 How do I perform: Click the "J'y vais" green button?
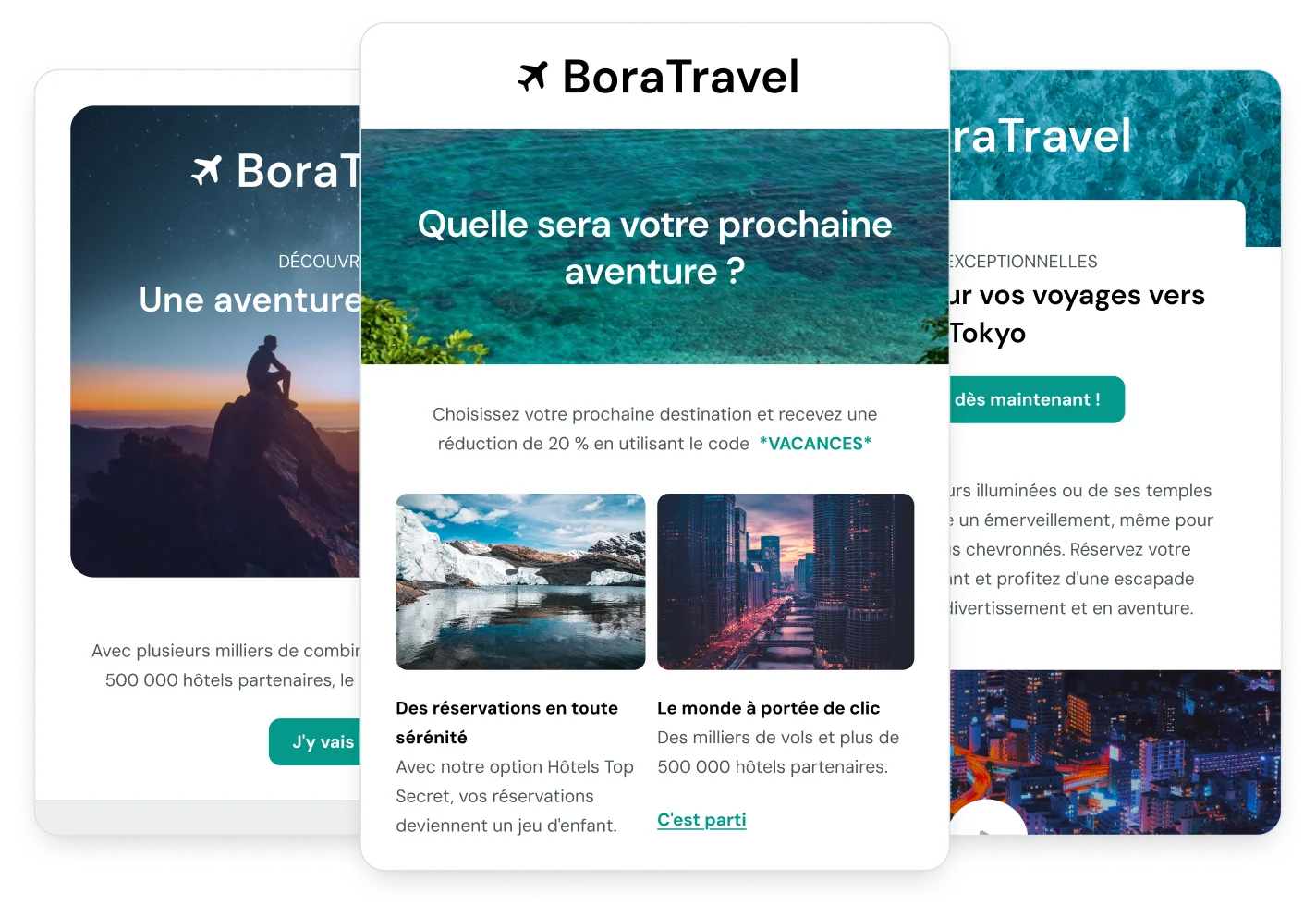pos(315,741)
